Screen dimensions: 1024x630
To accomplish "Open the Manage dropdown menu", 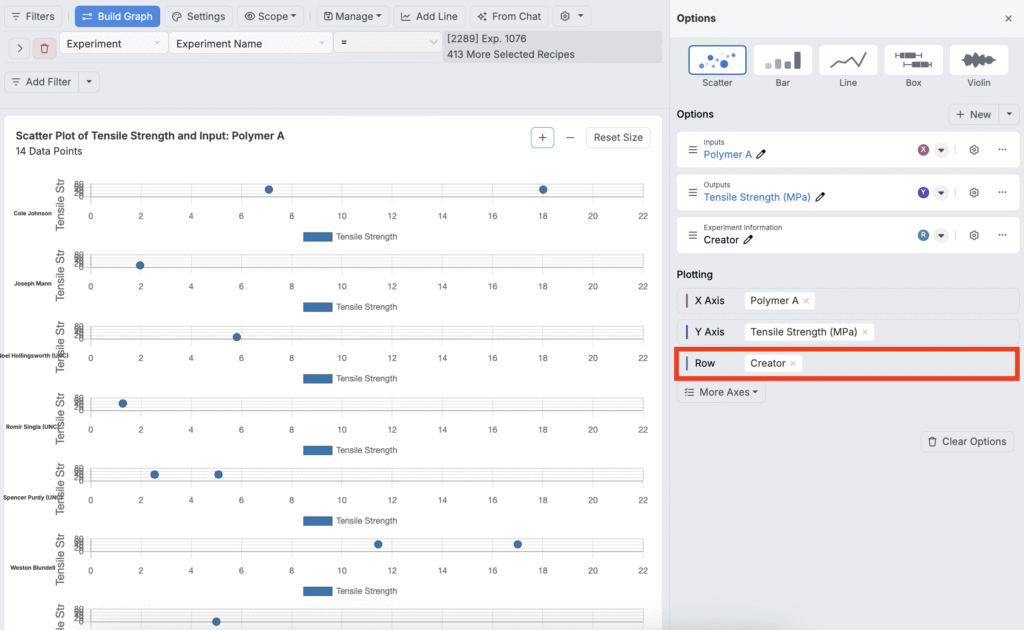I will pos(353,17).
